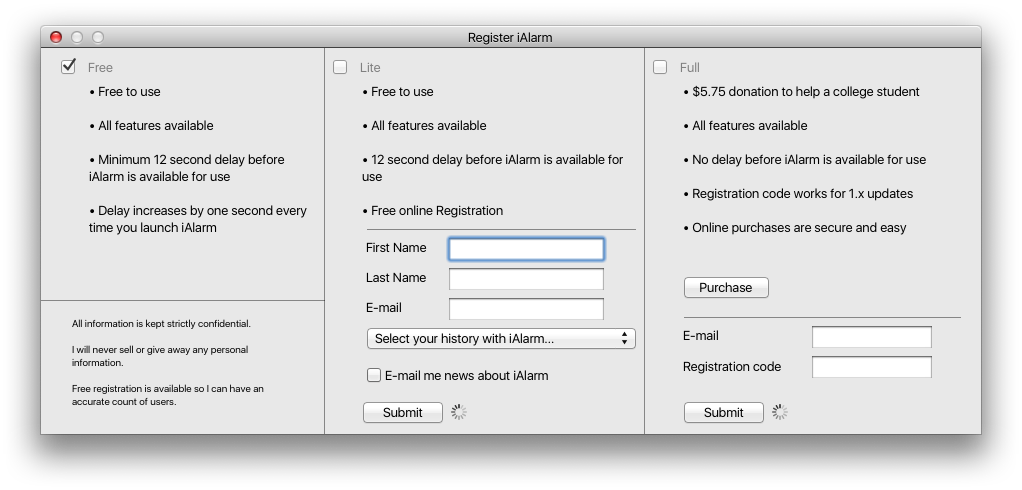Toggle E-mail me news about iAlarm
The height and width of the screenshot is (490, 1022).
tap(374, 376)
